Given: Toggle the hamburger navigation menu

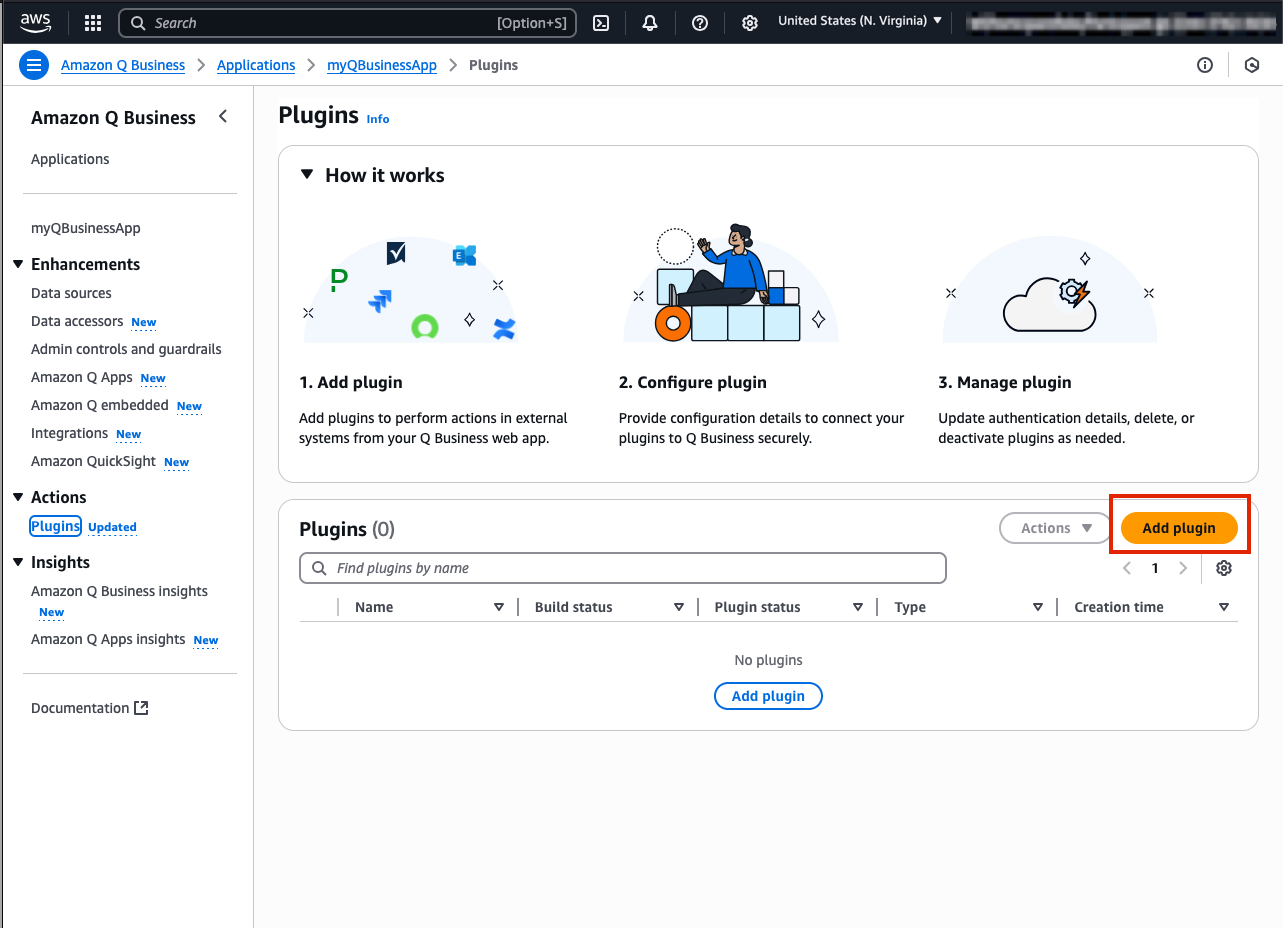Looking at the screenshot, I should pyautogui.click(x=34, y=66).
